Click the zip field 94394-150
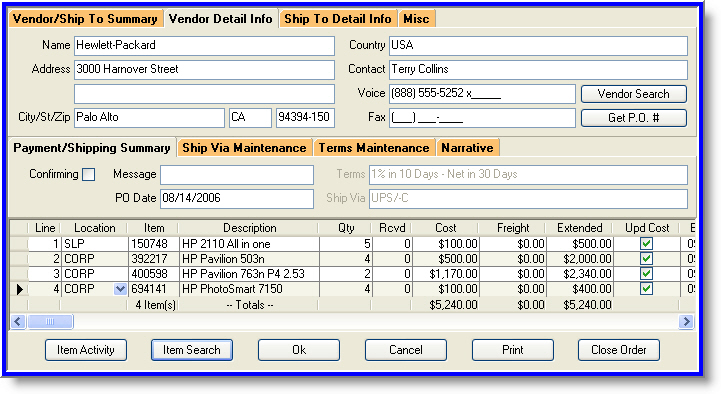This screenshot has height=394, width=721. (x=305, y=118)
